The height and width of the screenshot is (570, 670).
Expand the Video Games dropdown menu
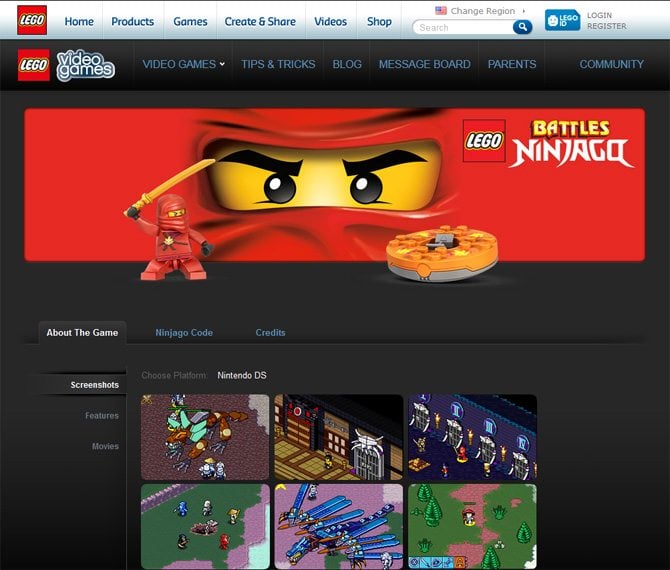tap(183, 64)
